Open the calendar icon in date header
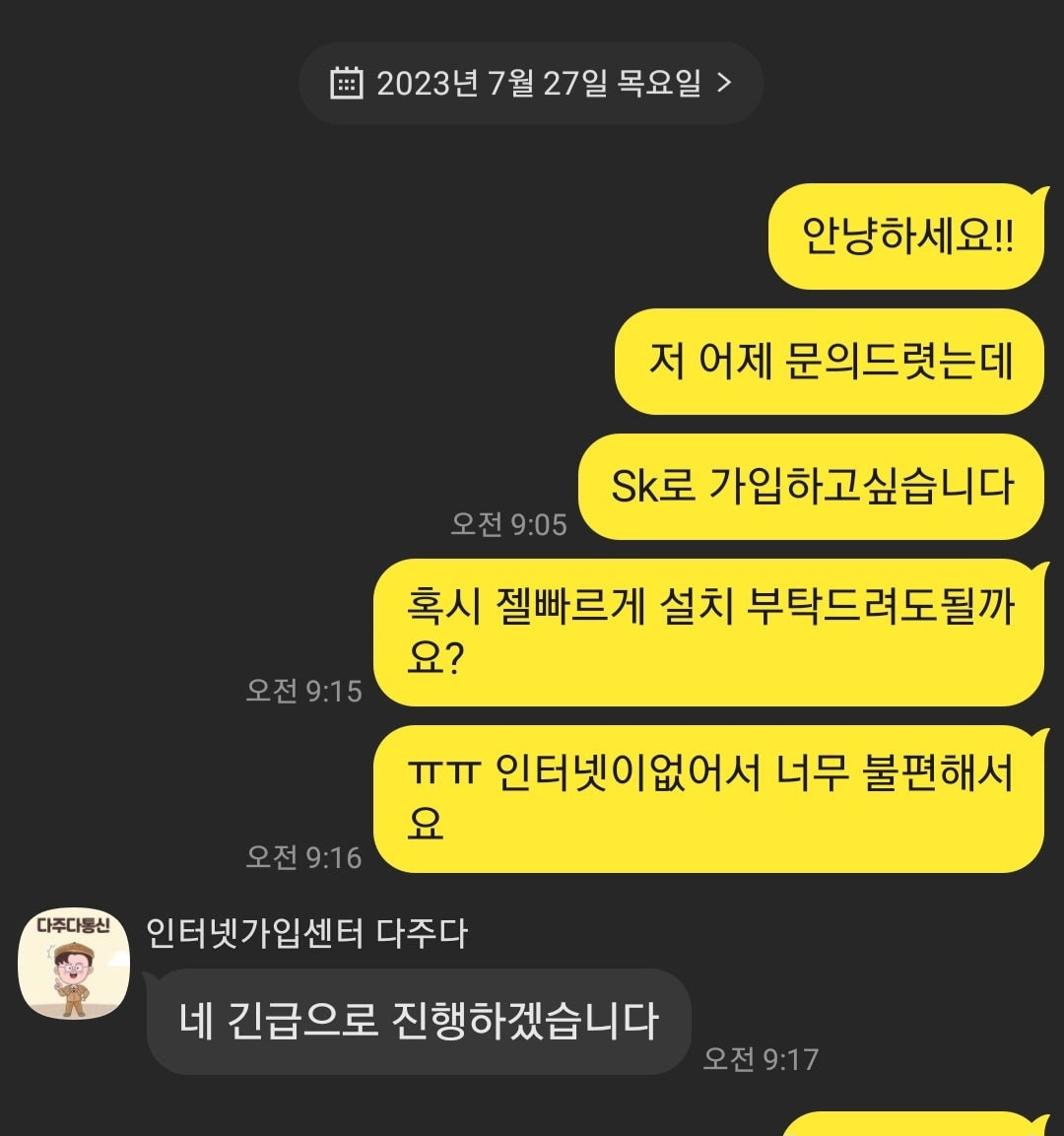1064x1136 pixels. tap(346, 84)
